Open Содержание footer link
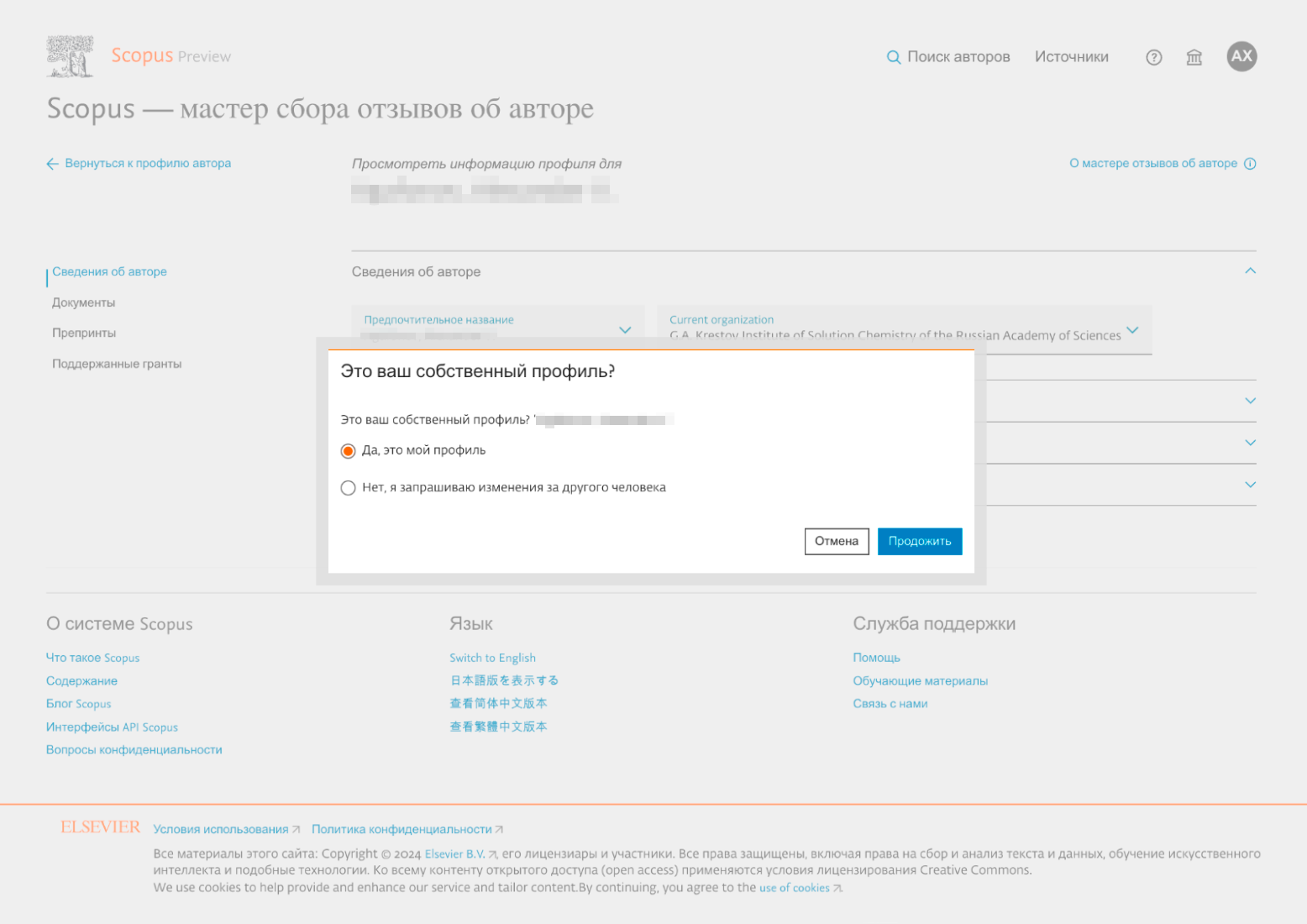This screenshot has width=1307, height=924. coord(81,680)
